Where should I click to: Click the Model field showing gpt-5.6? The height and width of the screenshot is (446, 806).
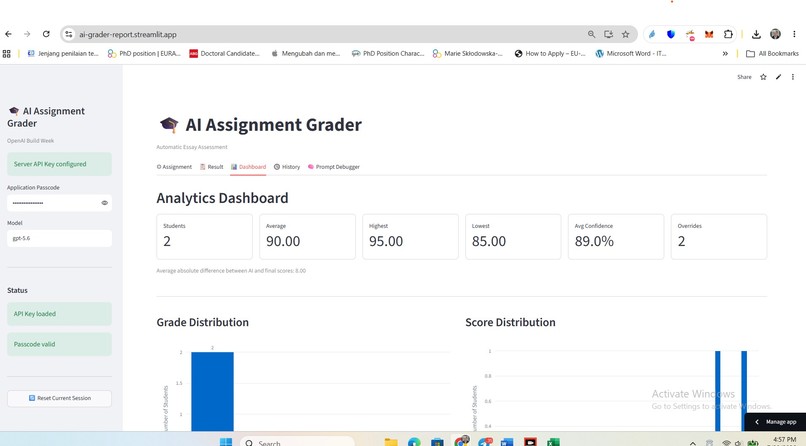point(59,238)
